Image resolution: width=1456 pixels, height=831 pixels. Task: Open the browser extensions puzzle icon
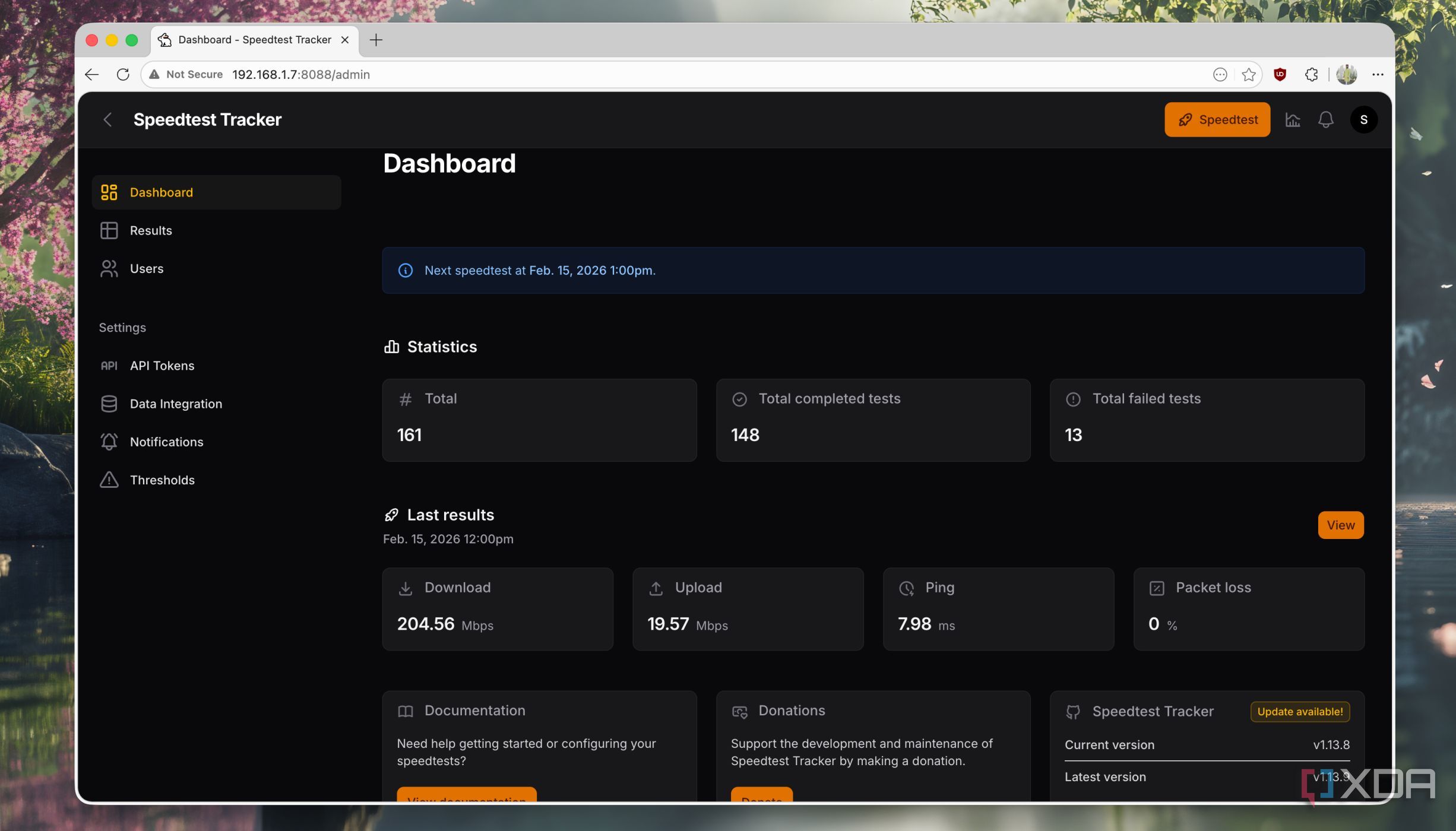[x=1312, y=74]
